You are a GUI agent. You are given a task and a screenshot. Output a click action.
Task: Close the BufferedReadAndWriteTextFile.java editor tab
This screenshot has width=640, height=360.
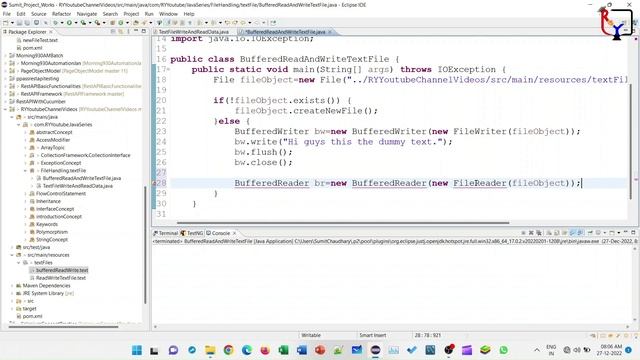coord(330,32)
